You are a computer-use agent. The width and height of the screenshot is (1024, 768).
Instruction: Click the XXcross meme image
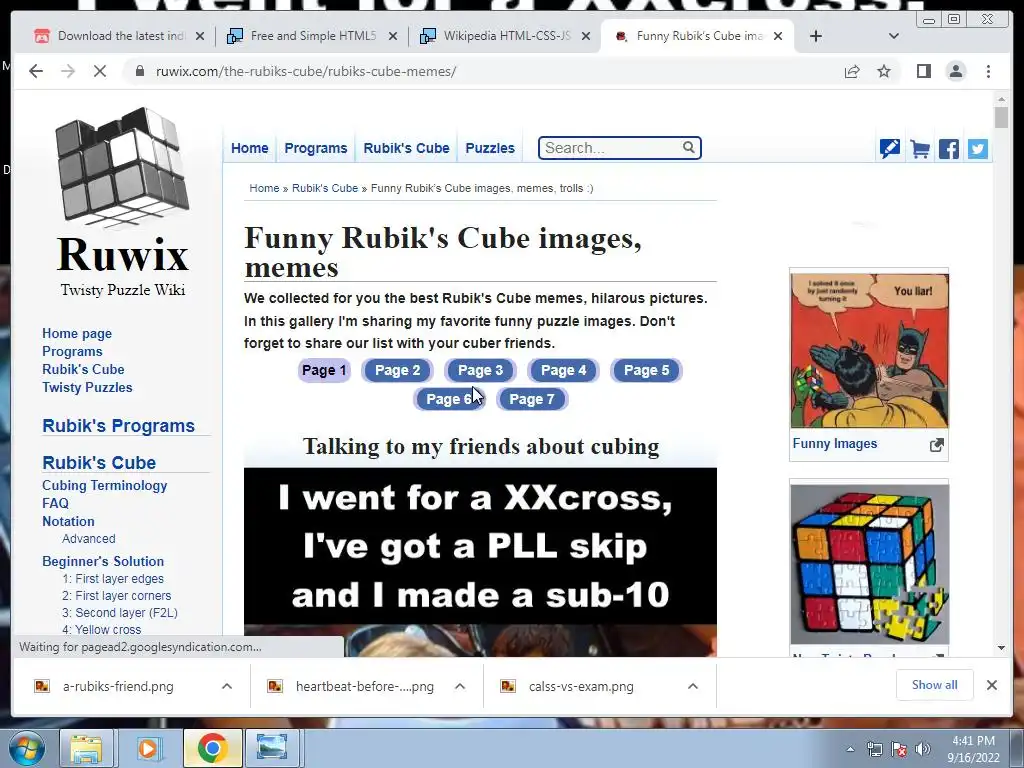pyautogui.click(x=480, y=562)
